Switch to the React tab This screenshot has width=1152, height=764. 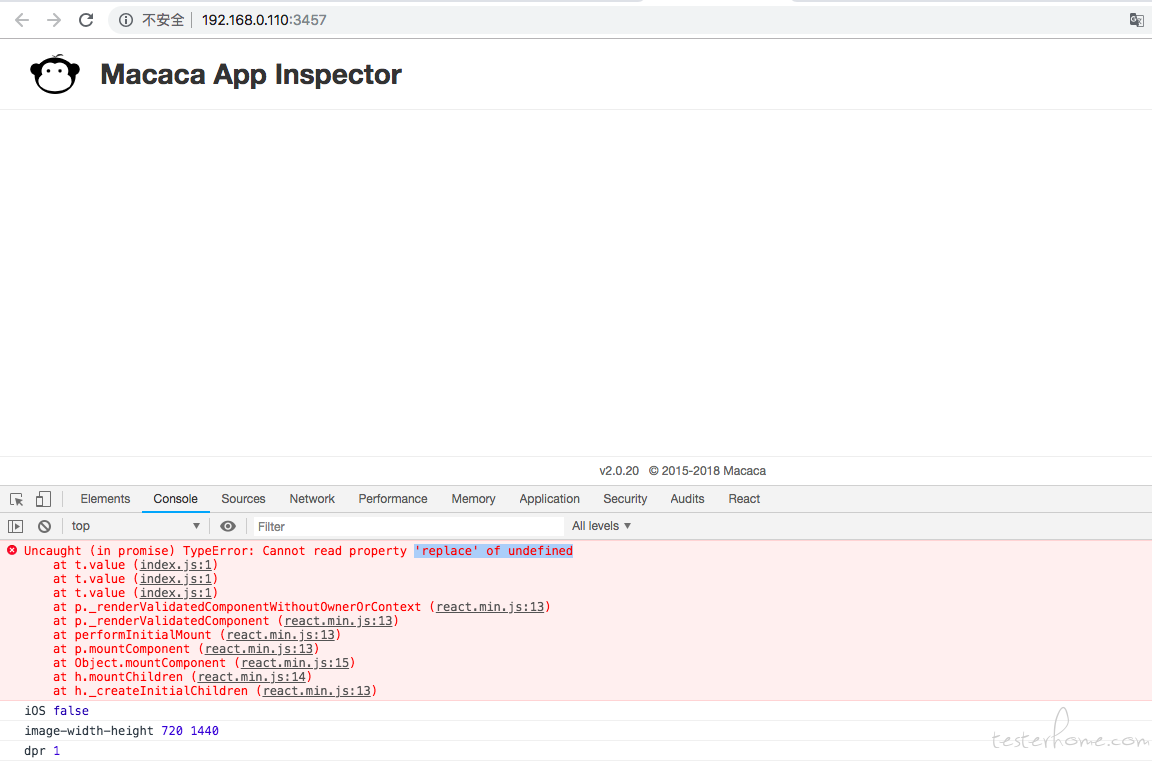[744, 499]
